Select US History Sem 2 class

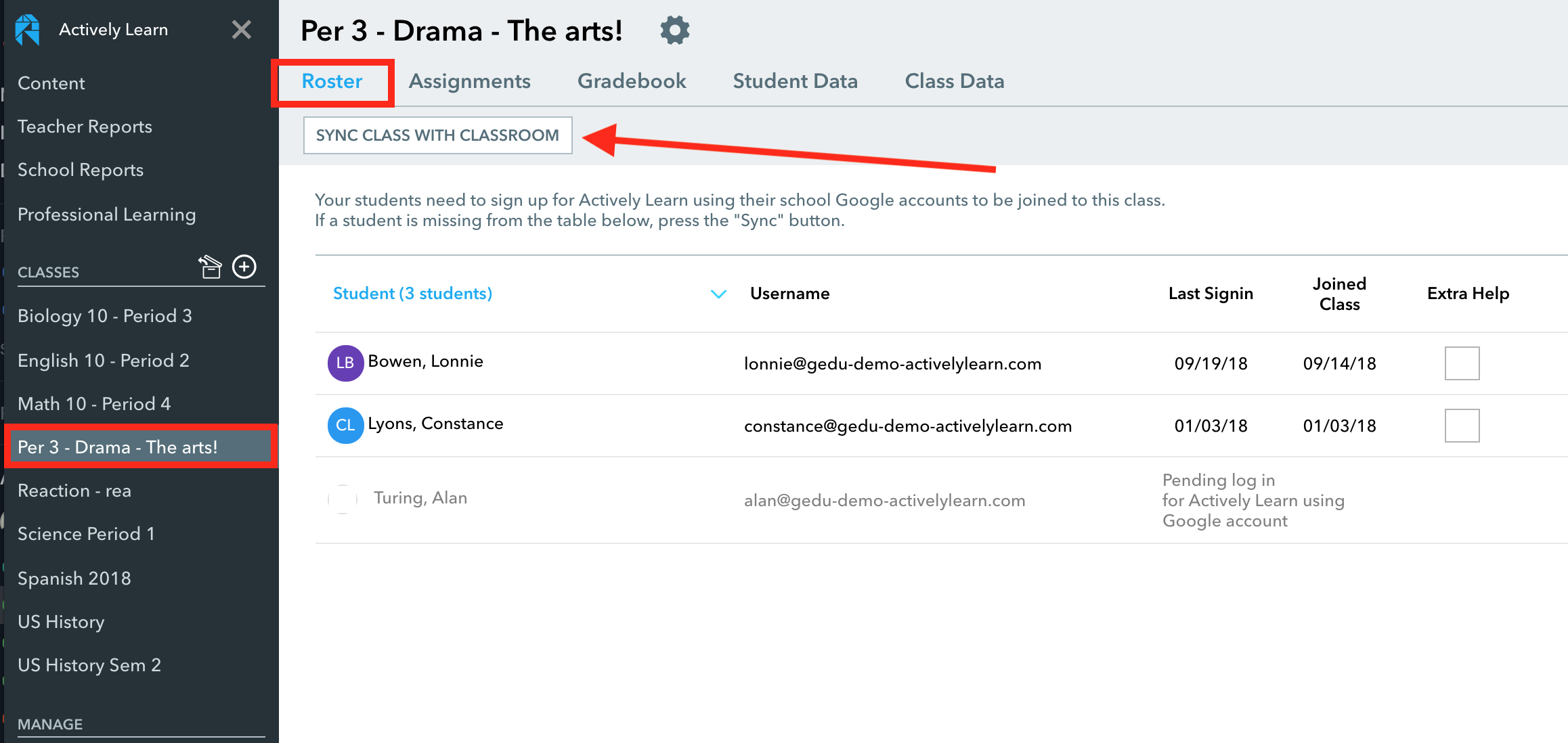click(x=89, y=665)
